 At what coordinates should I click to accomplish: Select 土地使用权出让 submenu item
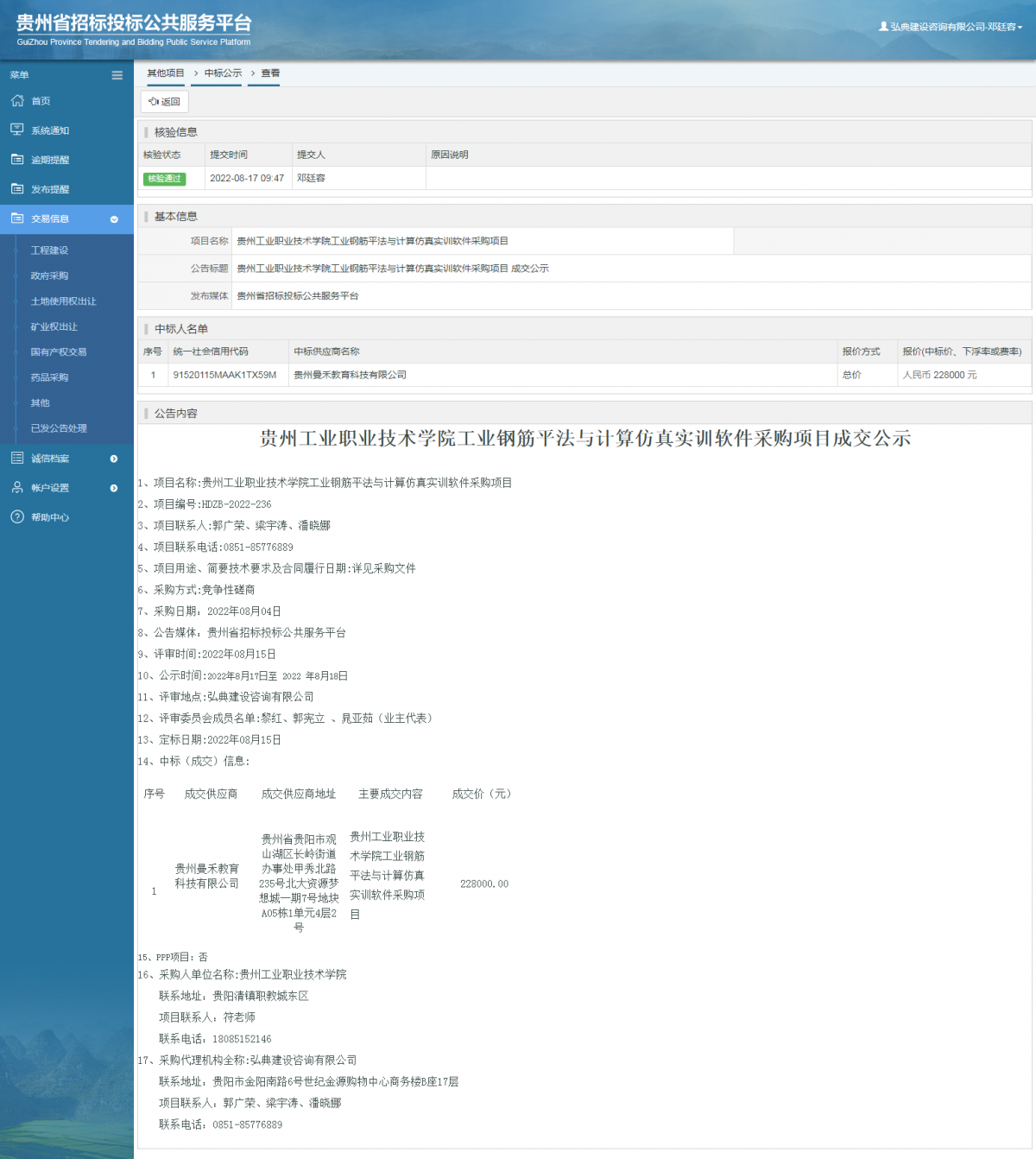pyautogui.click(x=63, y=301)
